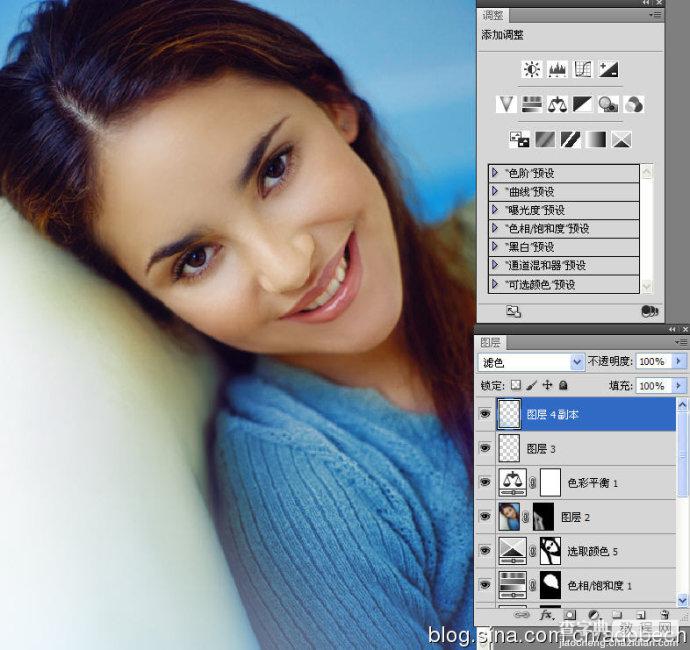Open the 不透明度 opacity slider arrow
The width and height of the screenshot is (690, 650).
pos(678,361)
